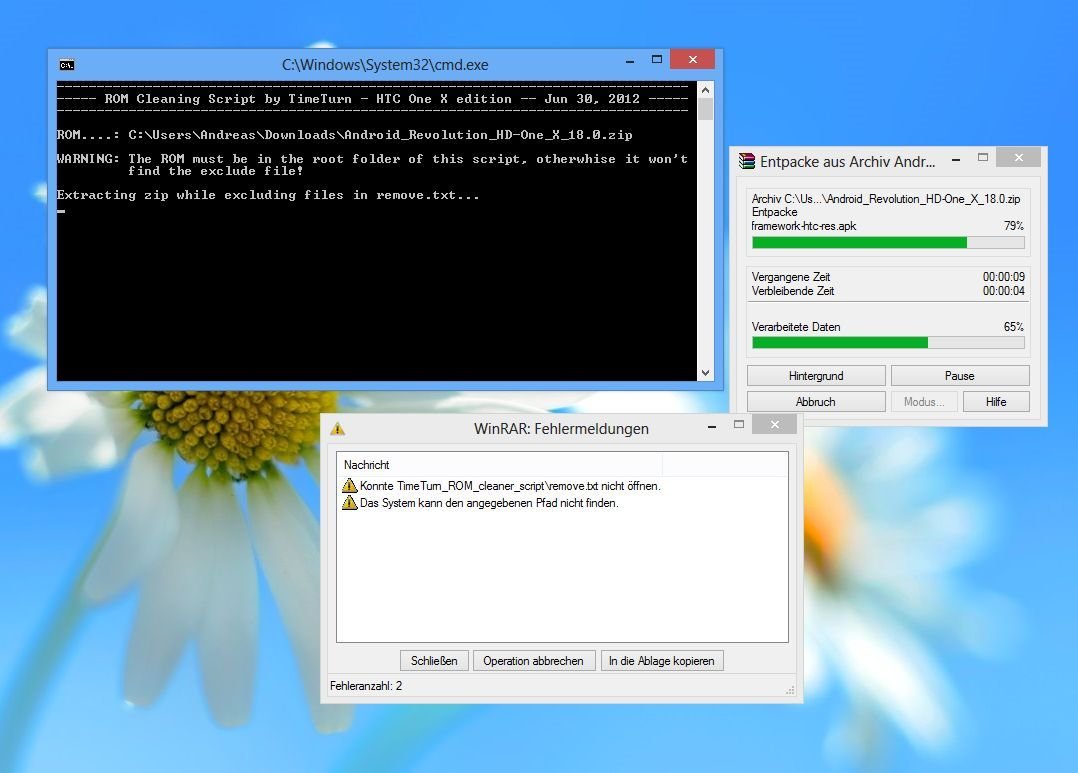The width and height of the screenshot is (1078, 773).
Task: Click the 00:00:04 remaining time value
Action: point(1004,291)
